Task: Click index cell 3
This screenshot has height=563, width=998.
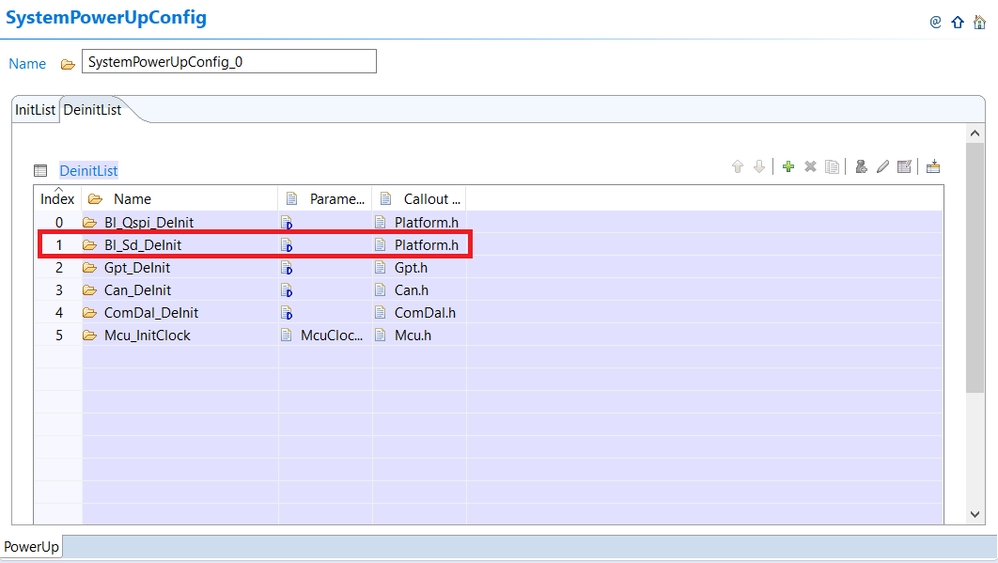Action: point(59,290)
